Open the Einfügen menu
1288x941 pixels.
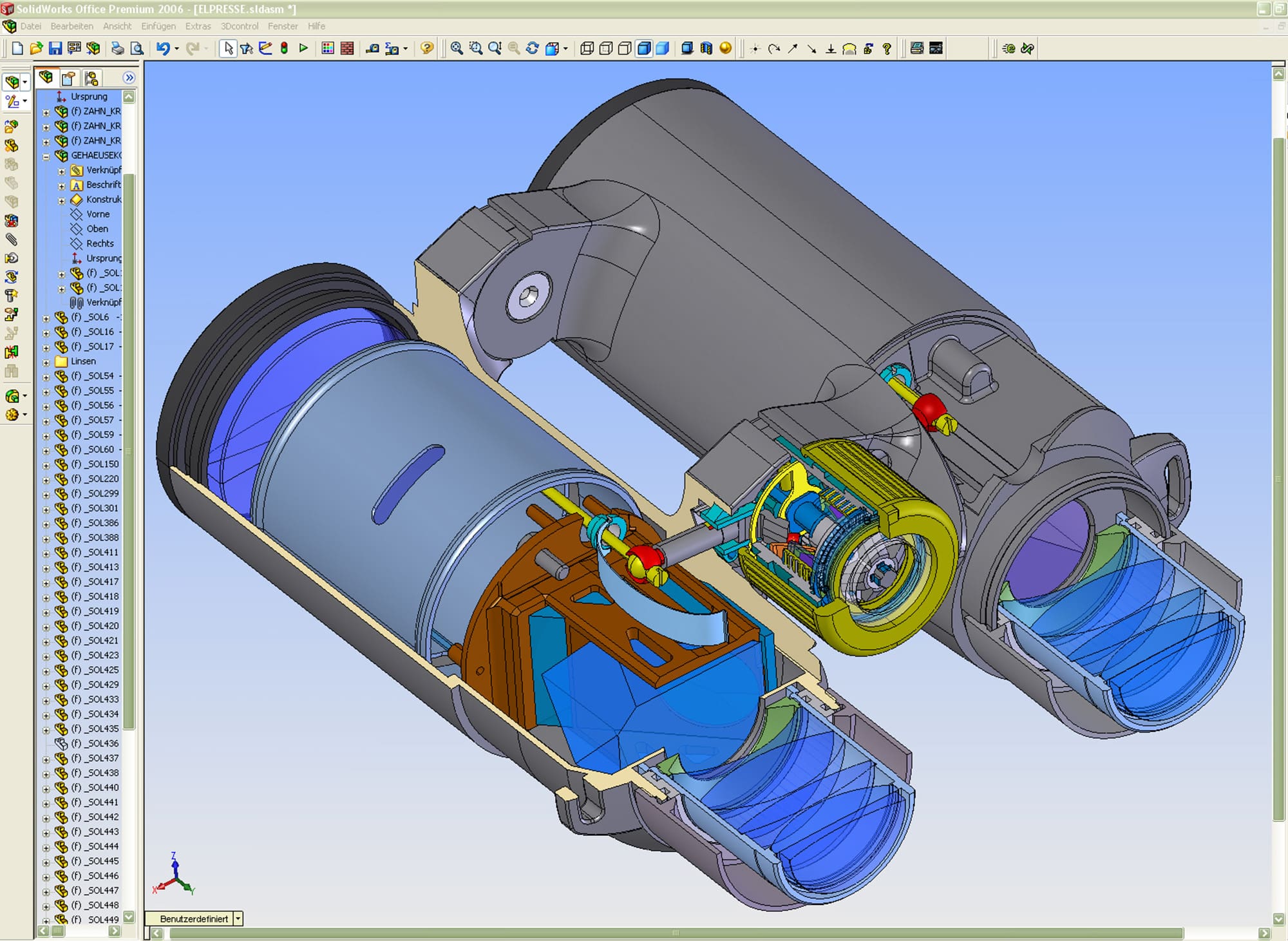158,26
